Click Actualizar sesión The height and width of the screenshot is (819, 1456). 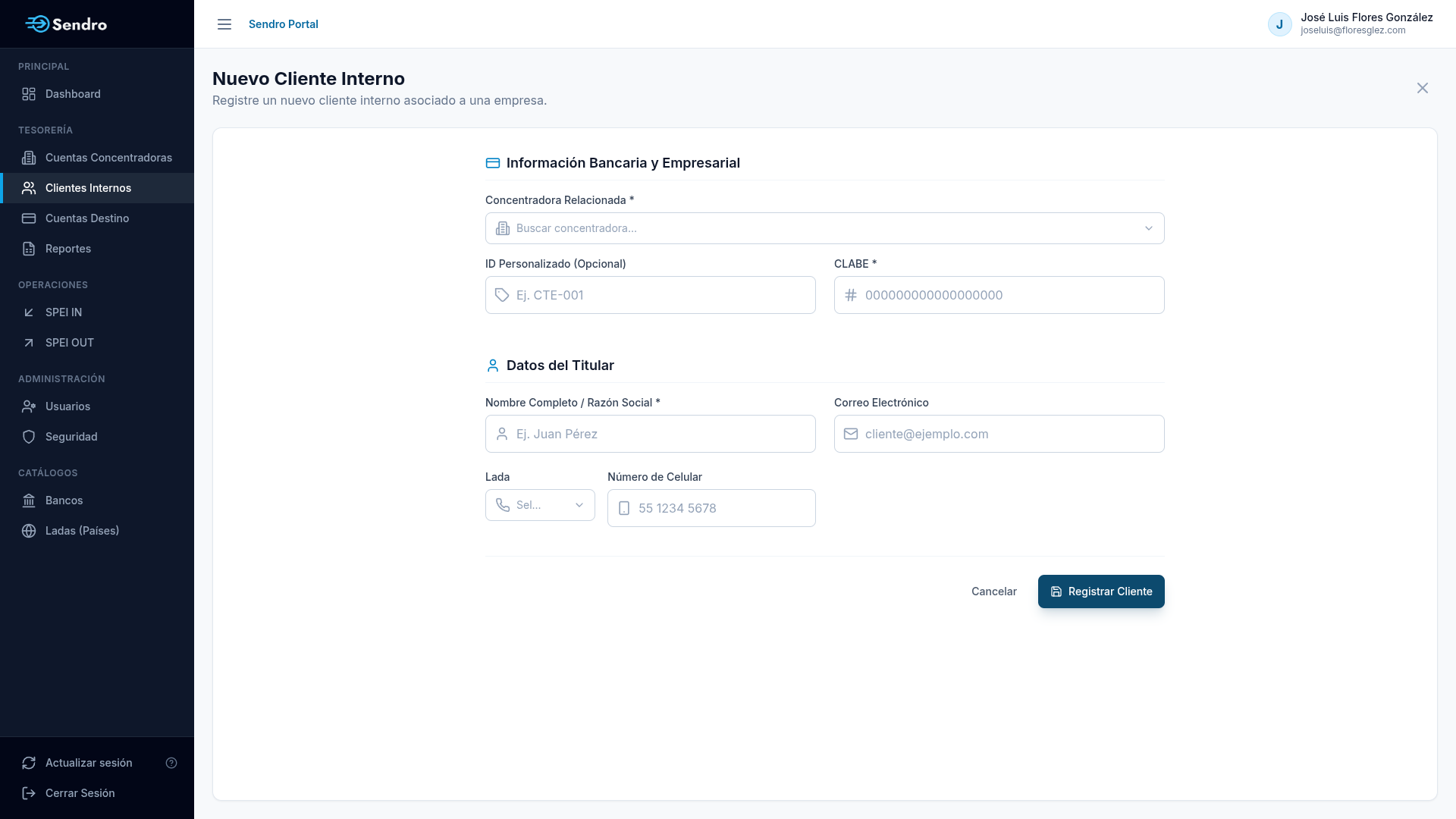pyautogui.click(x=89, y=763)
